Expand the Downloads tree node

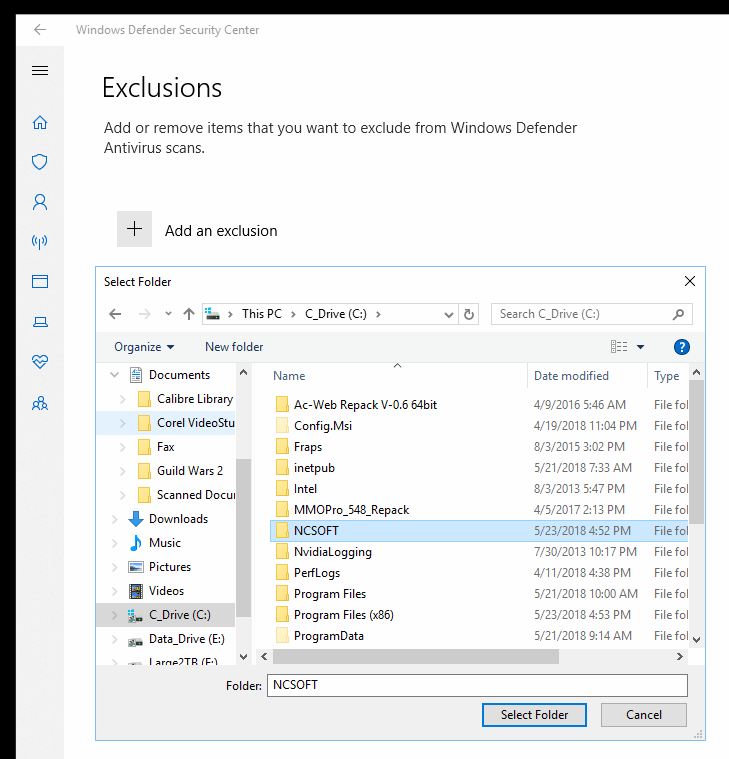point(115,519)
